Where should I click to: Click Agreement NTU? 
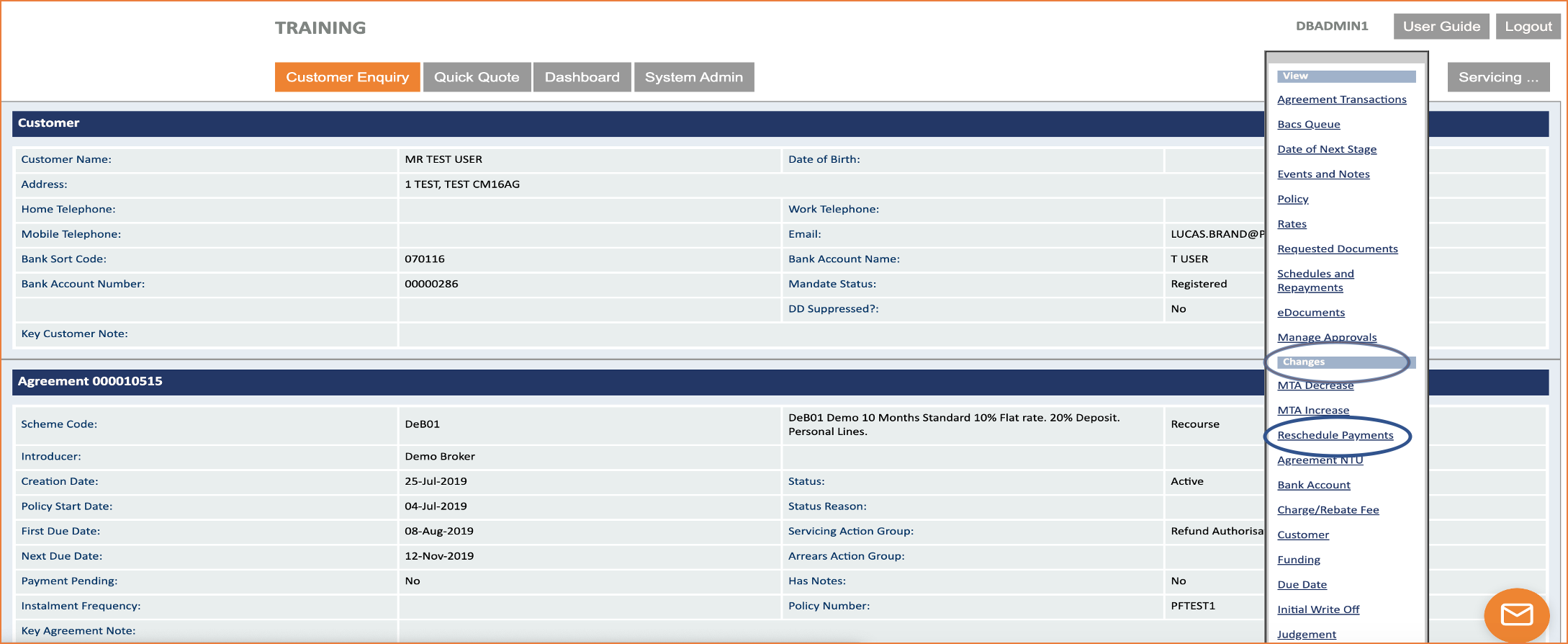[1320, 460]
